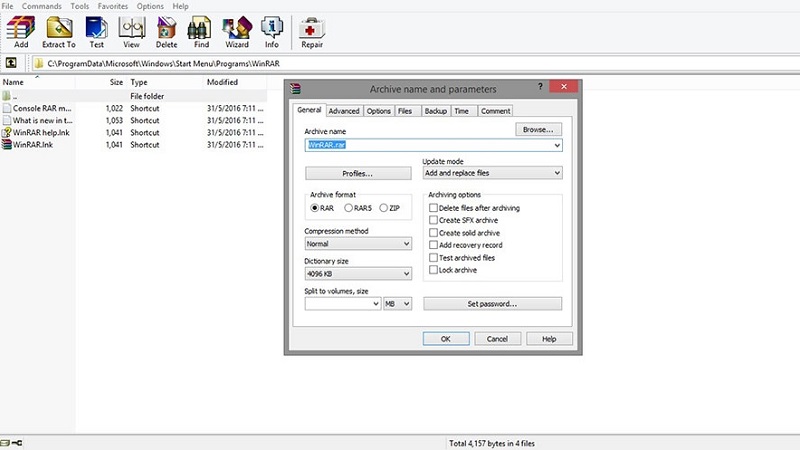This screenshot has width=800, height=450.
Task: Expand the Archive name dropdown arrow
Action: pyautogui.click(x=557, y=145)
